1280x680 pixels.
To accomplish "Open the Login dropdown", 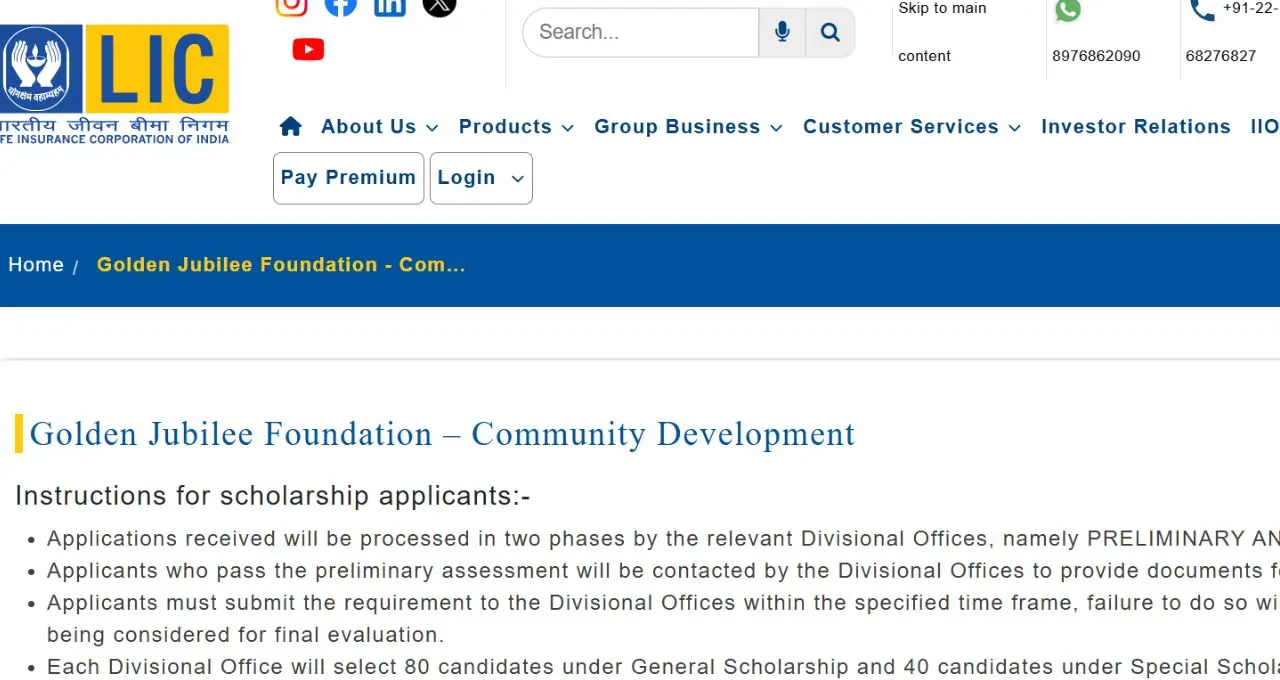I will pyautogui.click(x=481, y=178).
